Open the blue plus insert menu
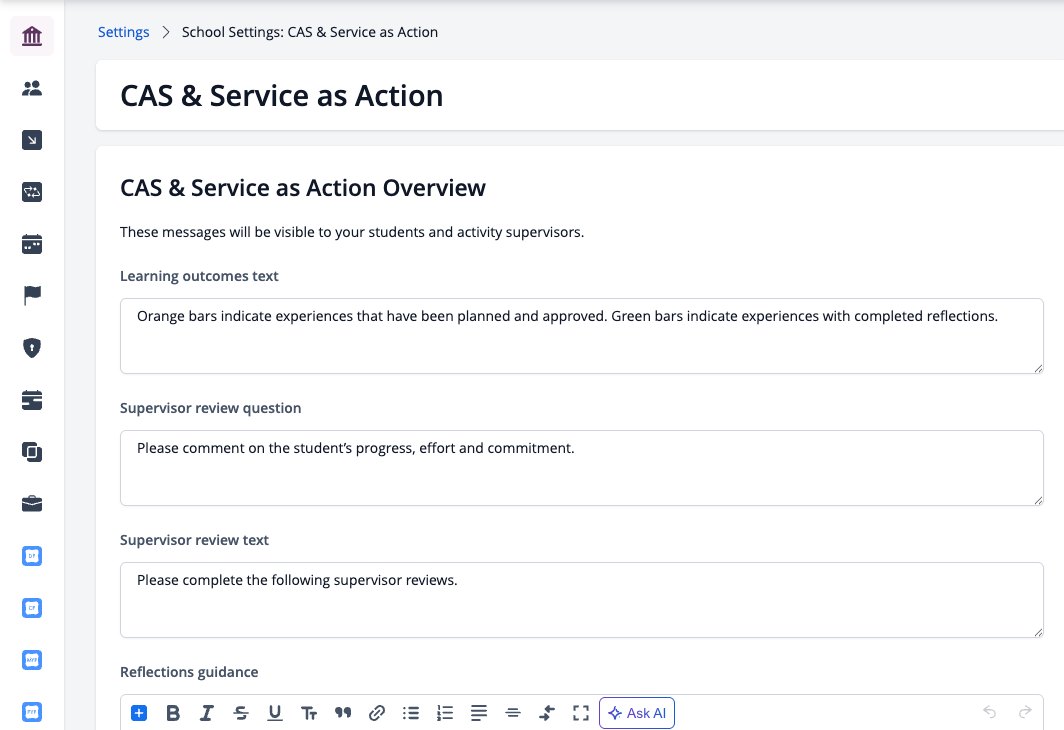The height and width of the screenshot is (730, 1064). (139, 713)
